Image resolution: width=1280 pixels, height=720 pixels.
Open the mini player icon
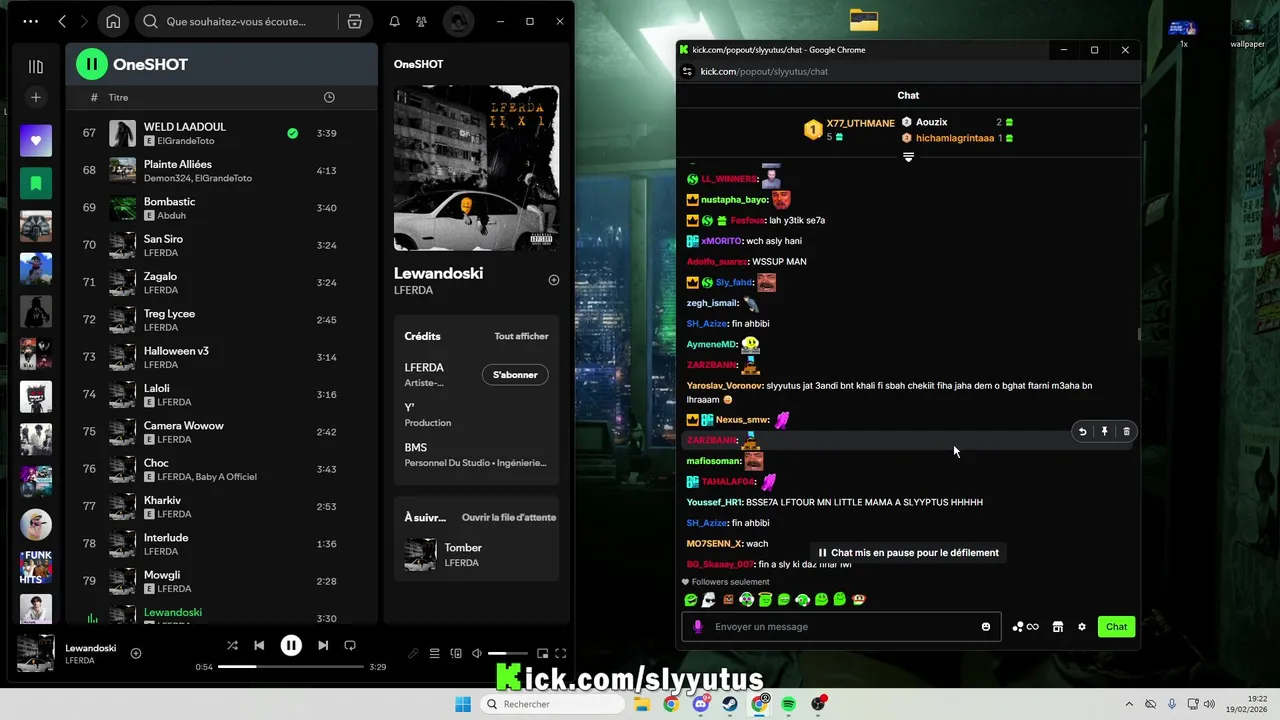[543, 654]
